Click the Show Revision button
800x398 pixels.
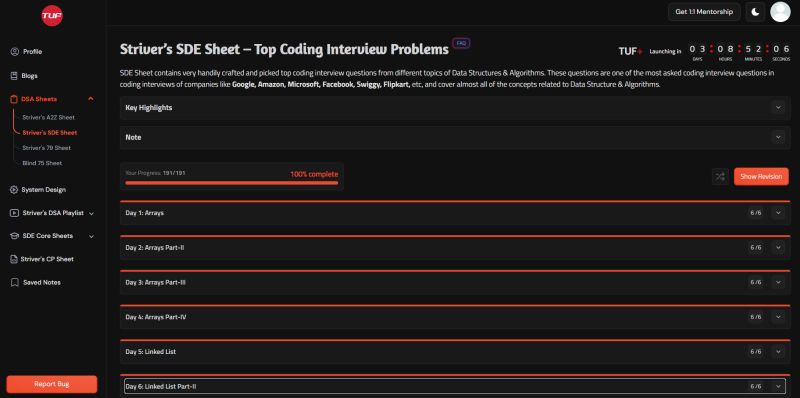click(761, 177)
